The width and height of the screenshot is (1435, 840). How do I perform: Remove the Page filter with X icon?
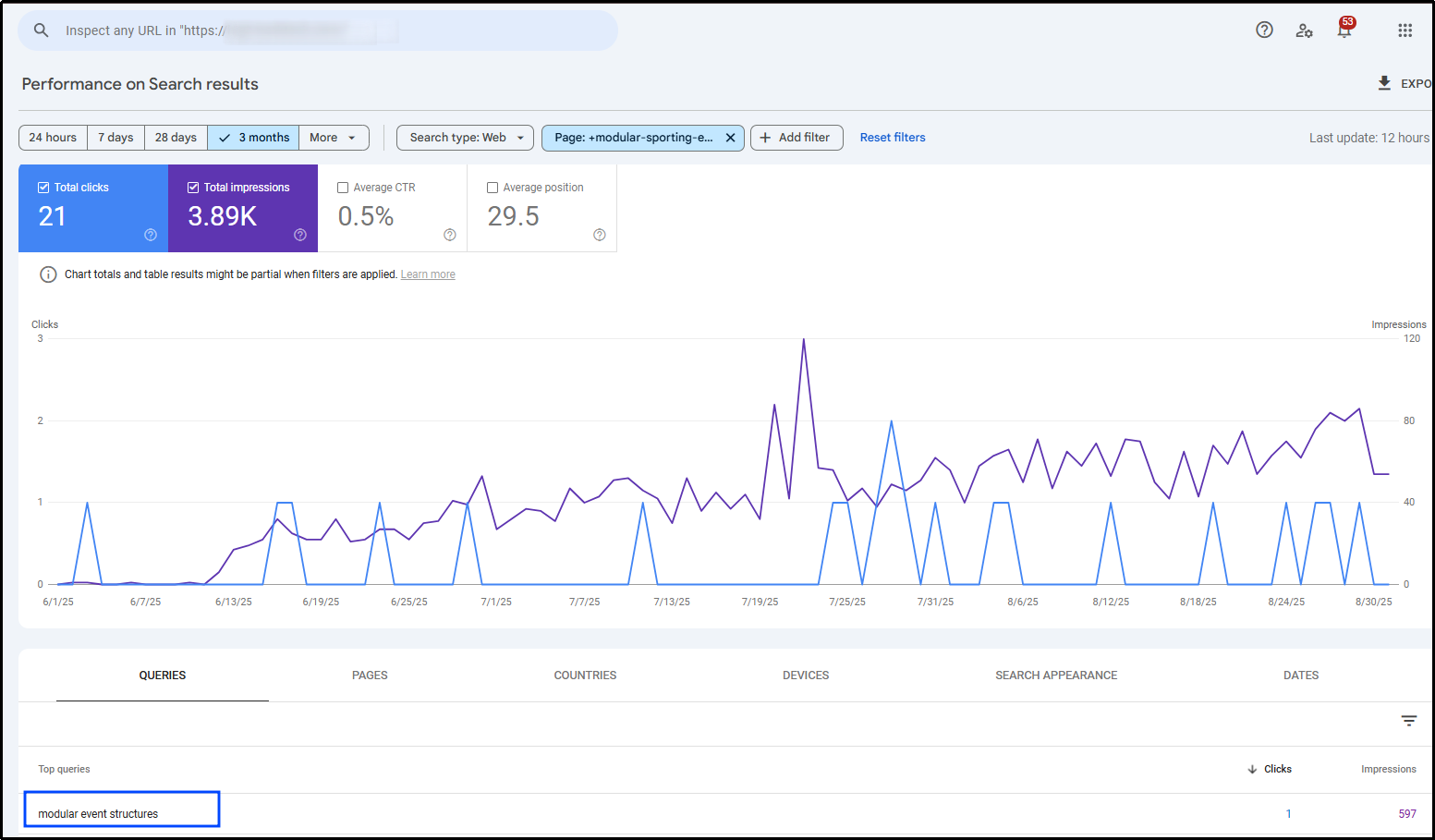tap(730, 138)
